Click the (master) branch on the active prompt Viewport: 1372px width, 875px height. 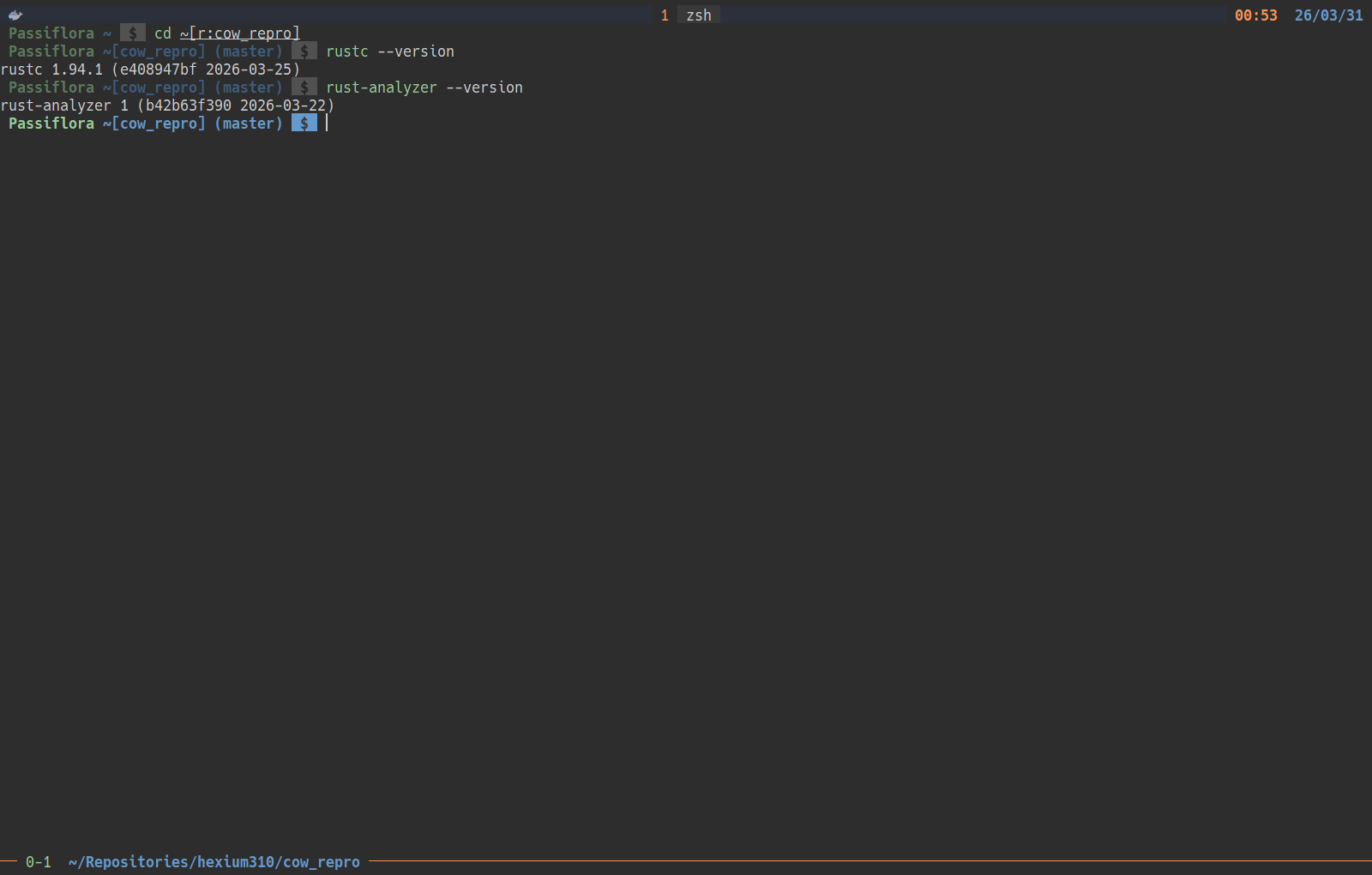coord(248,124)
